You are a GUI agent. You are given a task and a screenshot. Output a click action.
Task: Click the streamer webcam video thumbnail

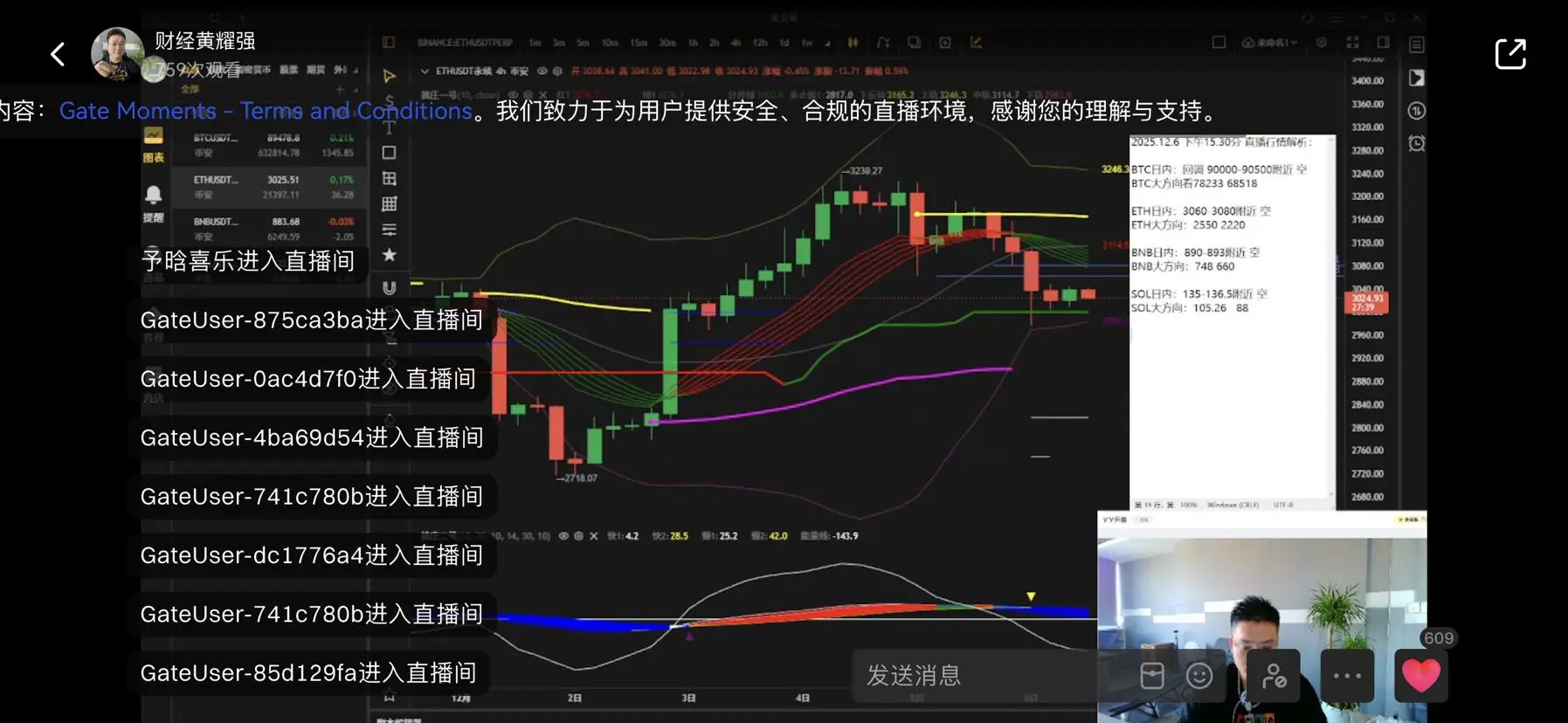[x=1262, y=618]
